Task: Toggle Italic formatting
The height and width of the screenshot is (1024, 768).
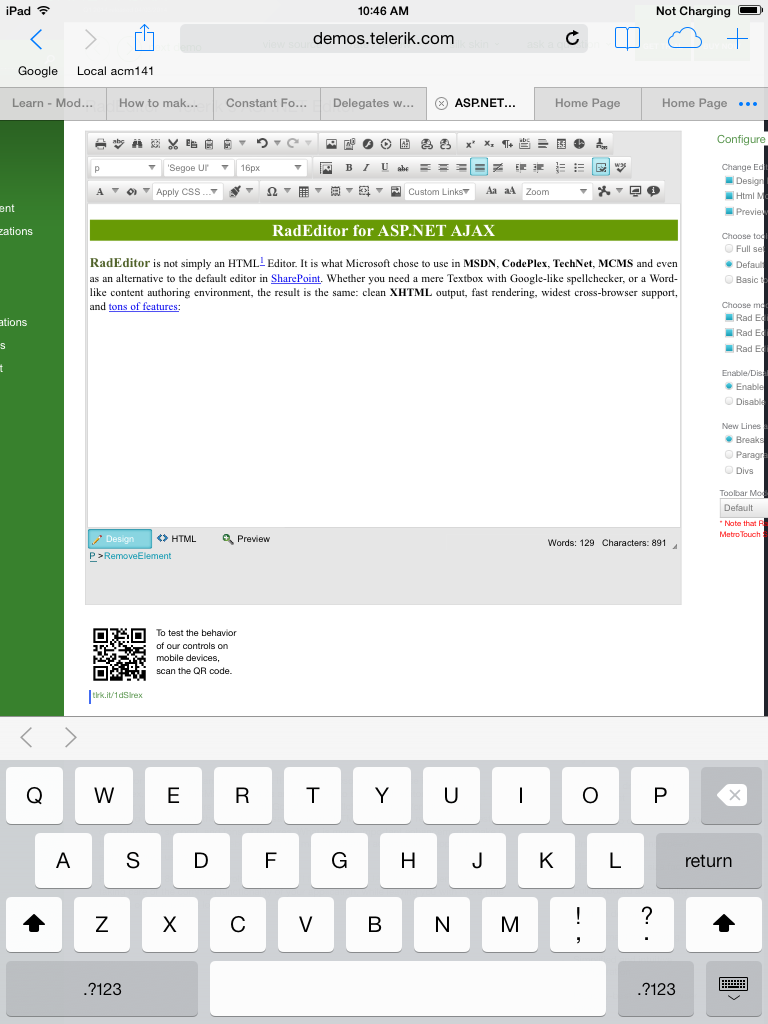Action: point(366,168)
